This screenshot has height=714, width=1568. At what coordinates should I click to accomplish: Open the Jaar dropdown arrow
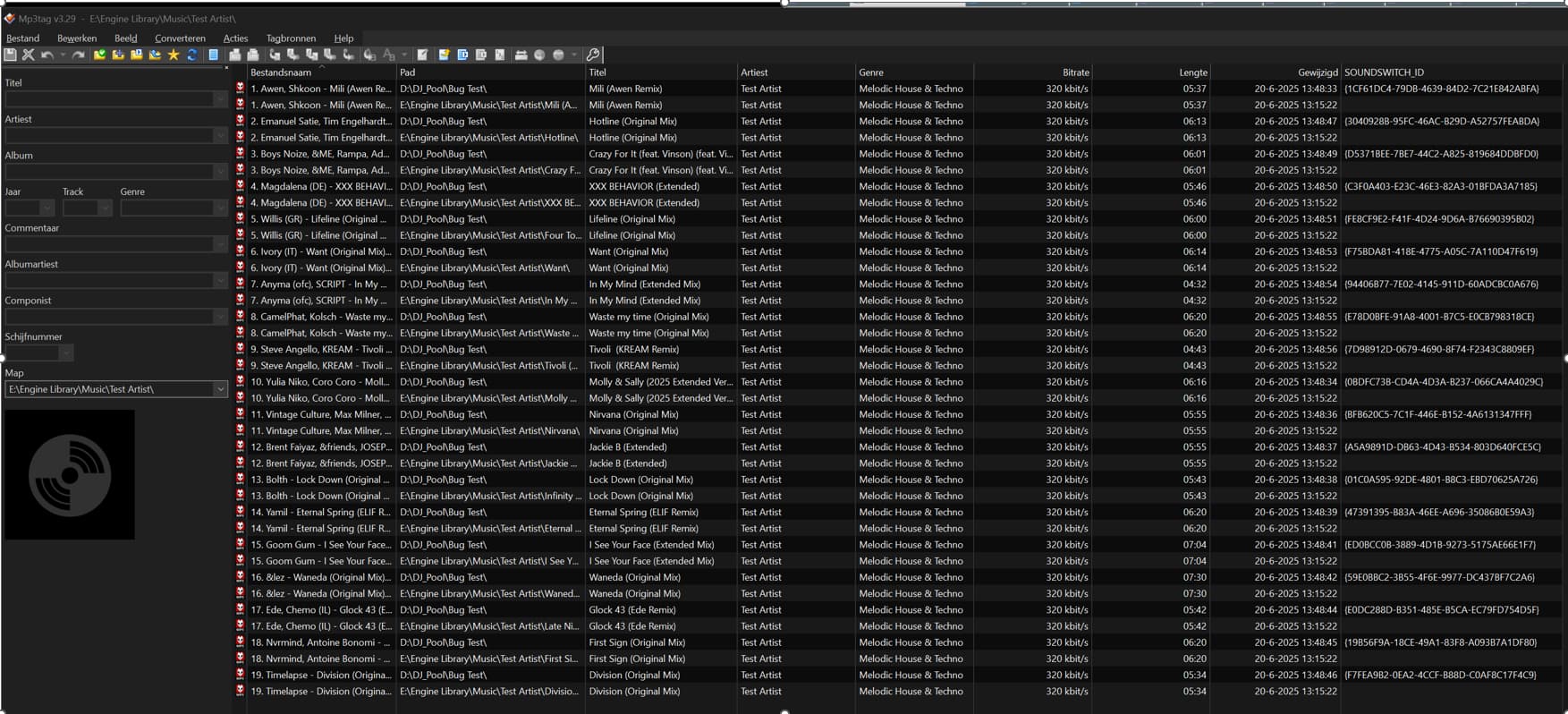point(47,208)
